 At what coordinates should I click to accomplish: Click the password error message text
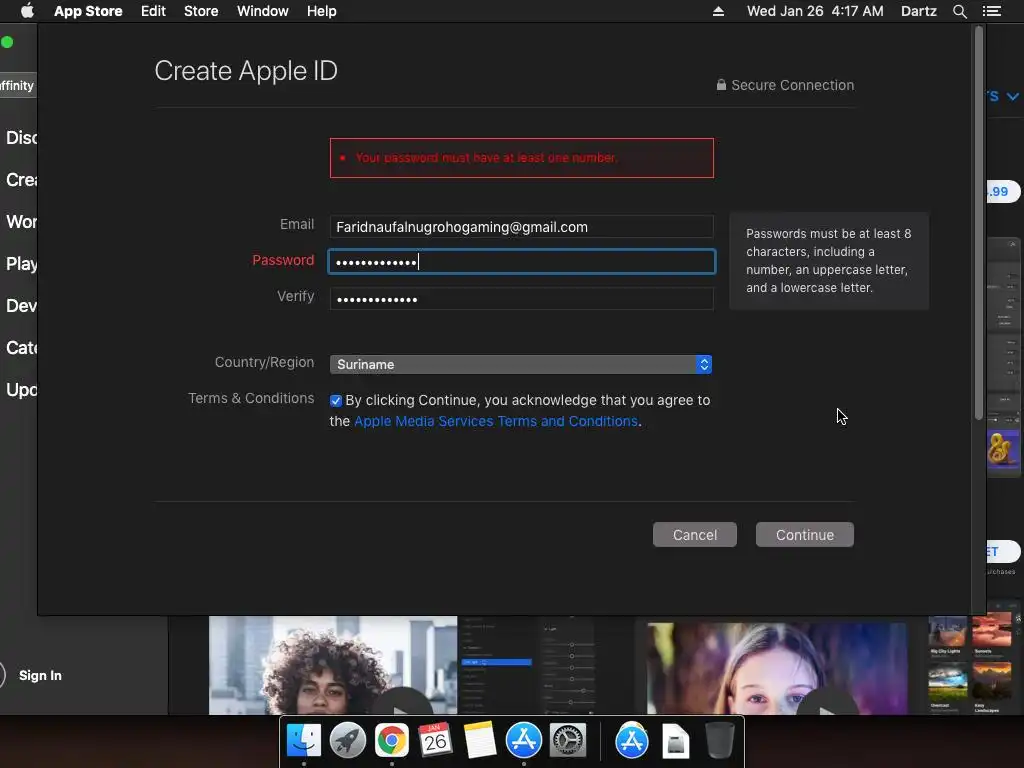point(486,158)
